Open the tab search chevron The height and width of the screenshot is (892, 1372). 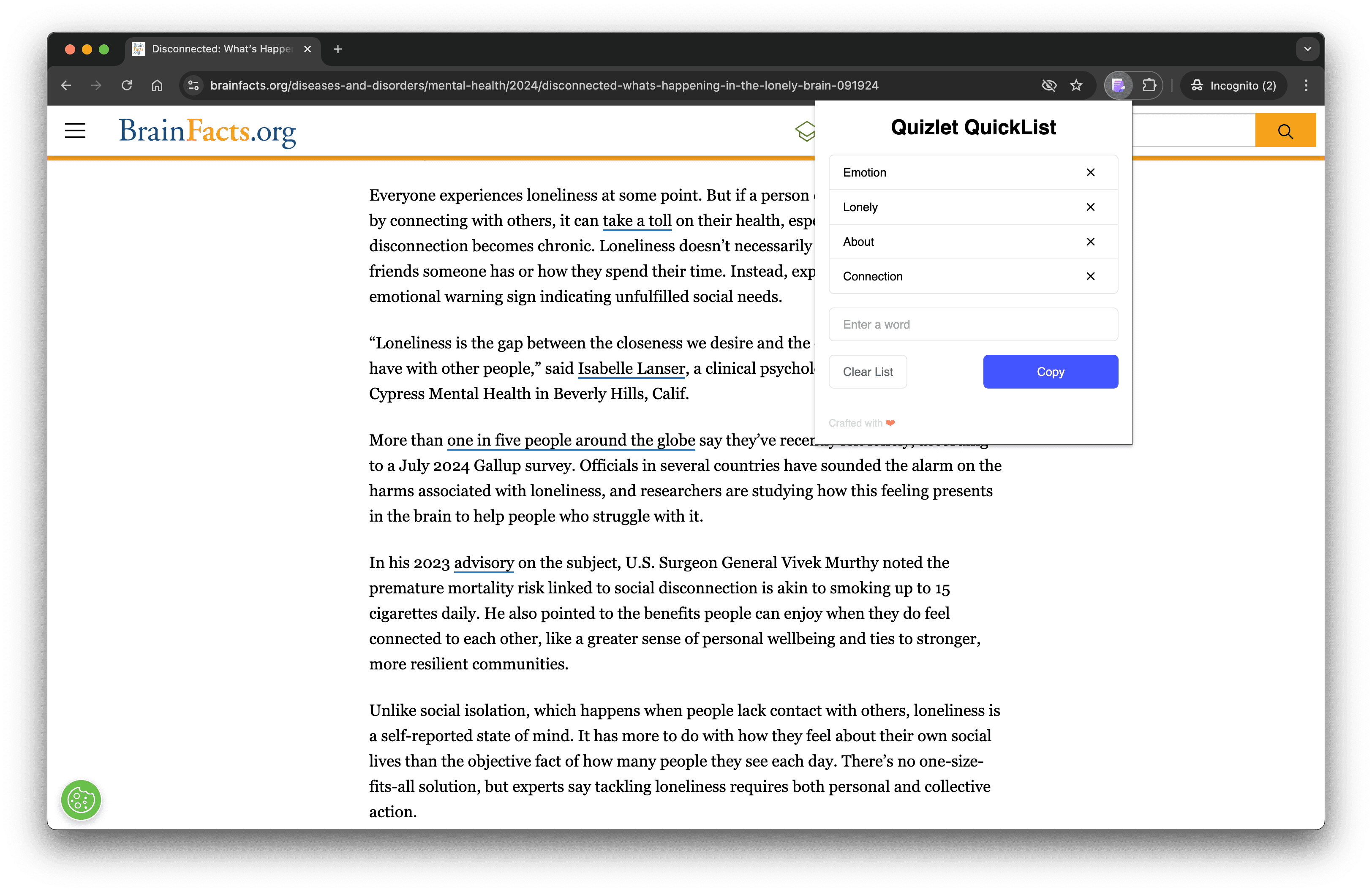(1307, 49)
